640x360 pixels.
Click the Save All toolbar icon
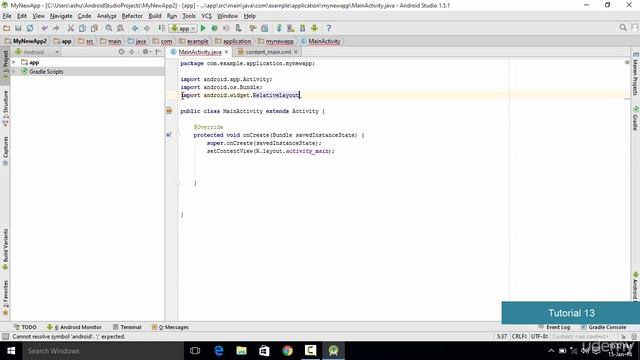tap(18, 28)
